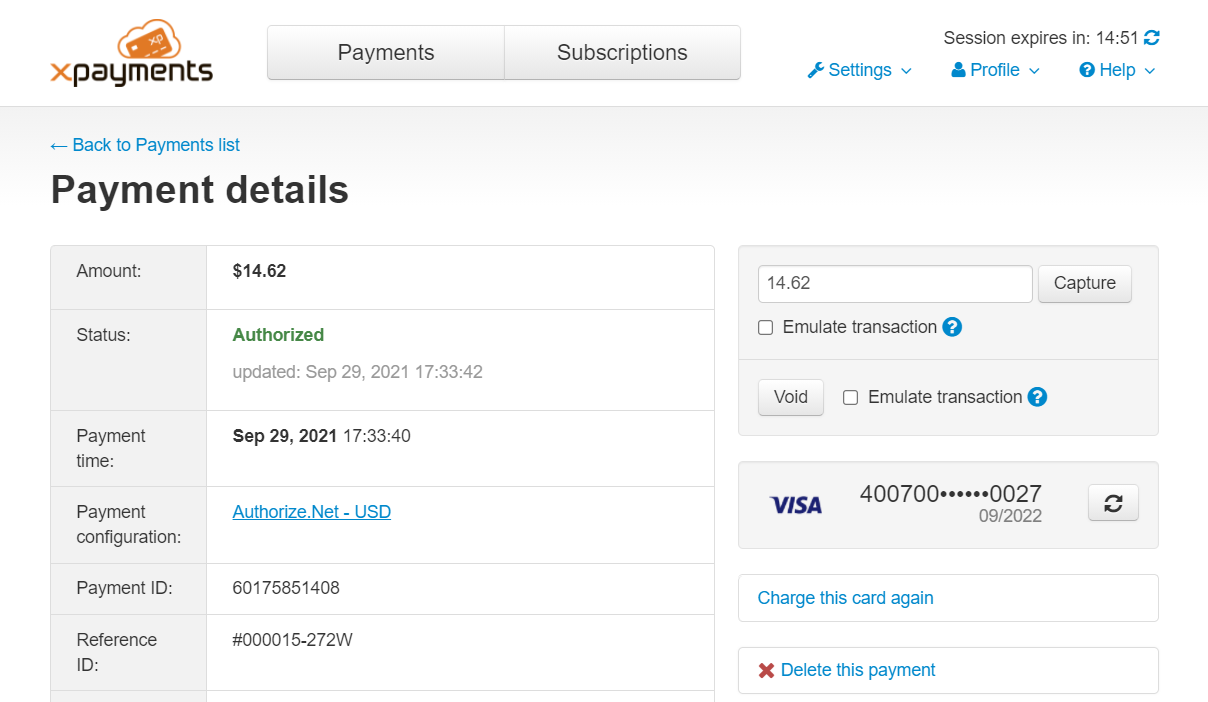Viewport: 1208px width, 702px height.
Task: Click the Void button
Action: 791,397
